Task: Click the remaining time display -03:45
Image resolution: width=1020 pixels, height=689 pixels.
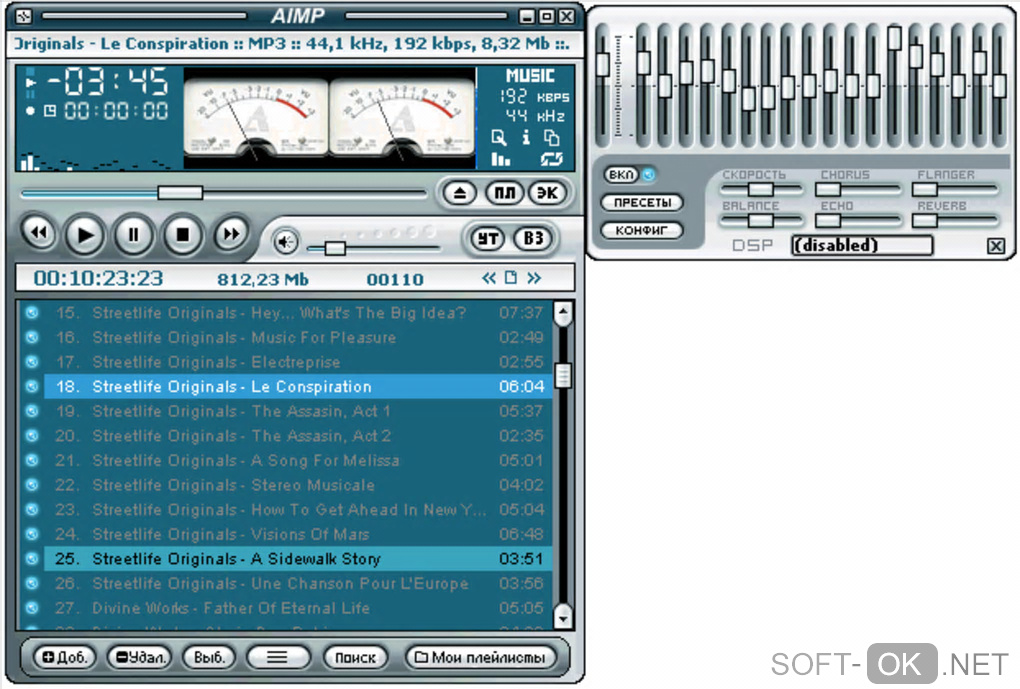Action: click(108, 81)
